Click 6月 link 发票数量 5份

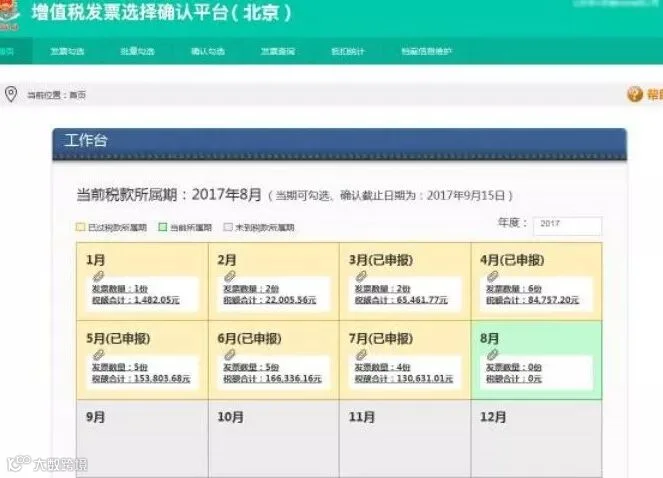click(x=251, y=367)
